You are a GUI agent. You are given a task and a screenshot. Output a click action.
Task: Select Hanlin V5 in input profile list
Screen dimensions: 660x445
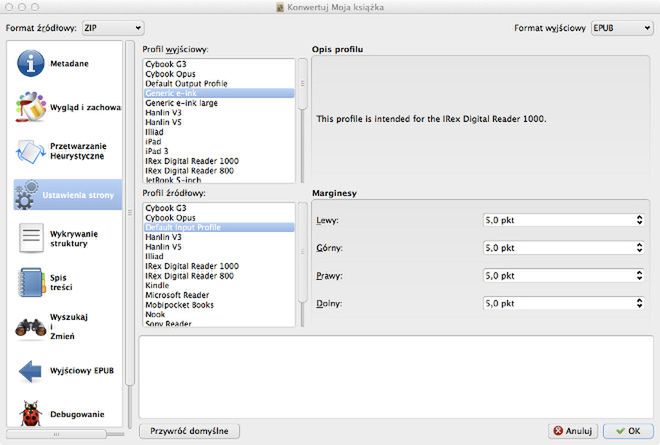pyautogui.click(x=219, y=247)
